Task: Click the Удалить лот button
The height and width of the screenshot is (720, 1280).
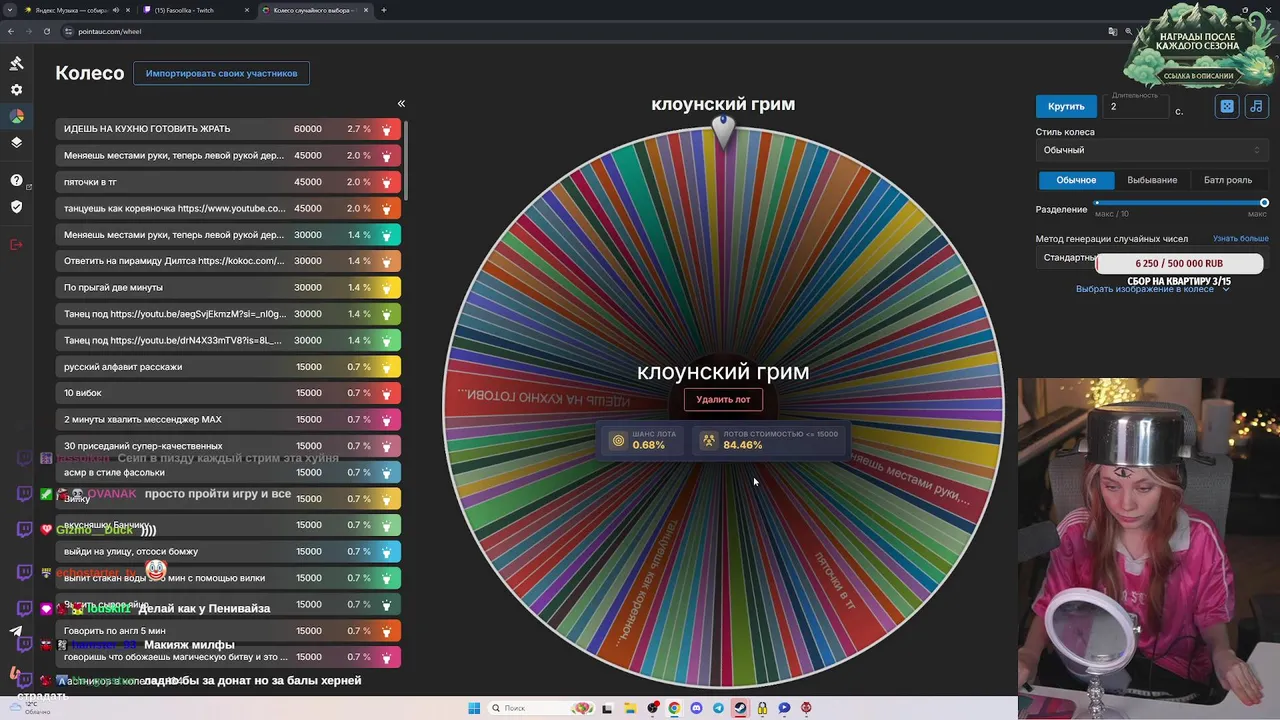Action: (x=723, y=400)
